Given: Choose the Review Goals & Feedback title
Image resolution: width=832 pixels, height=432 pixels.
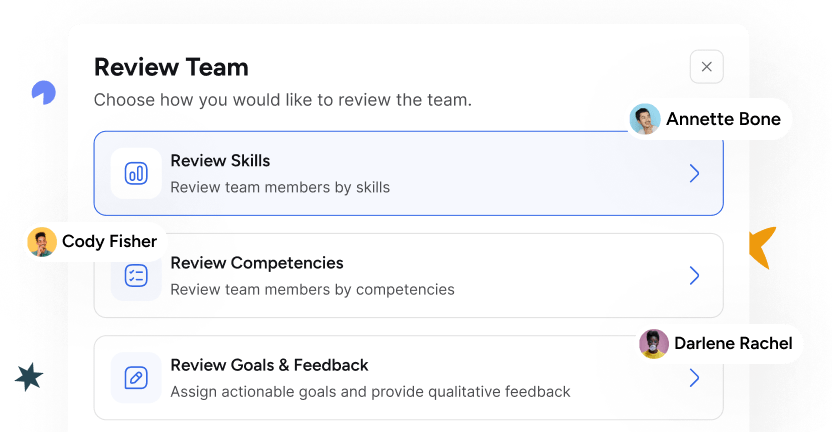Looking at the screenshot, I should [x=269, y=365].
